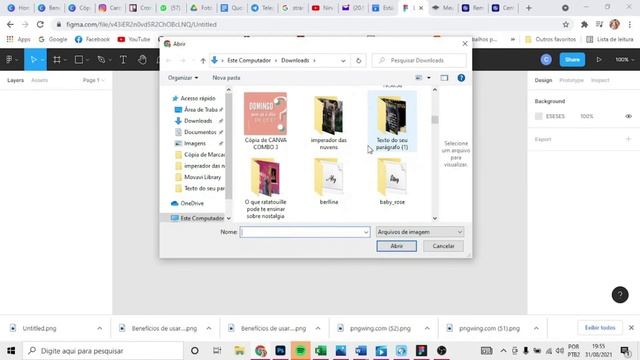
Task: Click the user avatar C in Figma
Action: click(546, 60)
